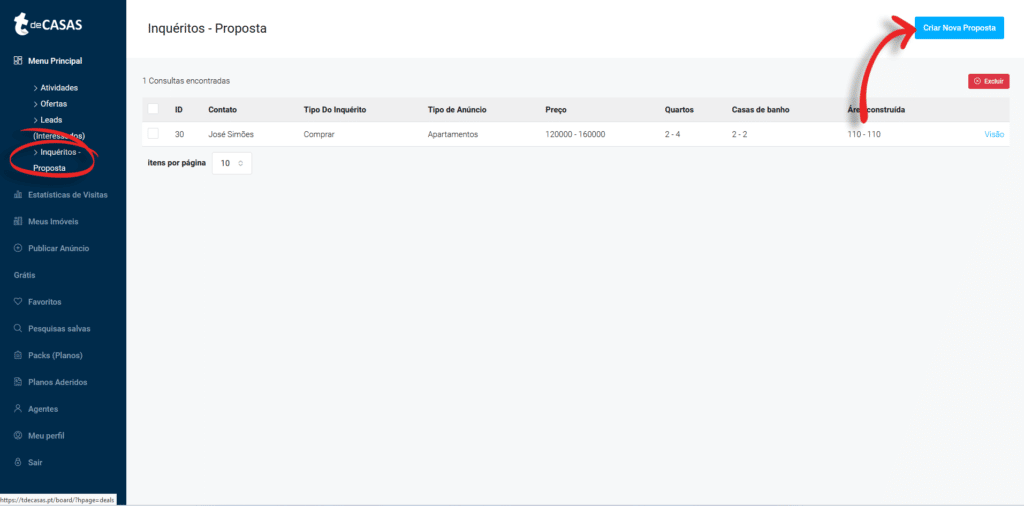
Task: Expand the Atividades submenu item
Action: pyautogui.click(x=56, y=87)
